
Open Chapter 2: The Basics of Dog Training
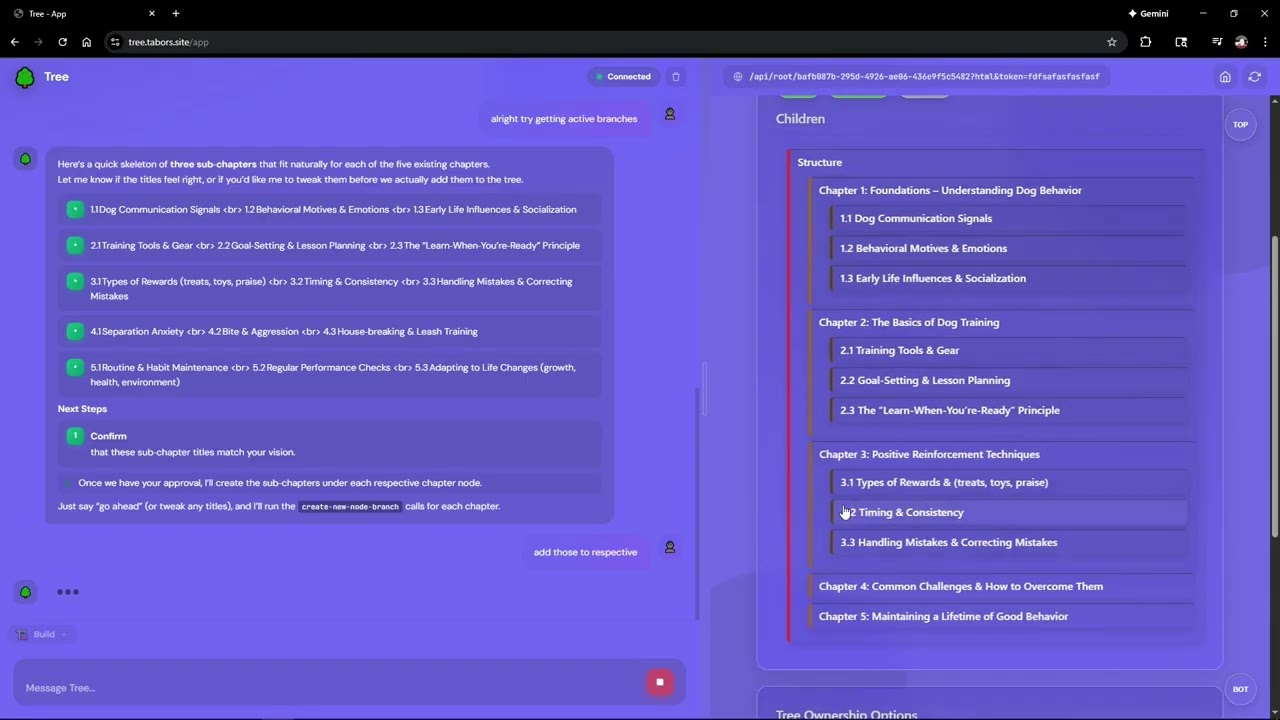point(909,322)
